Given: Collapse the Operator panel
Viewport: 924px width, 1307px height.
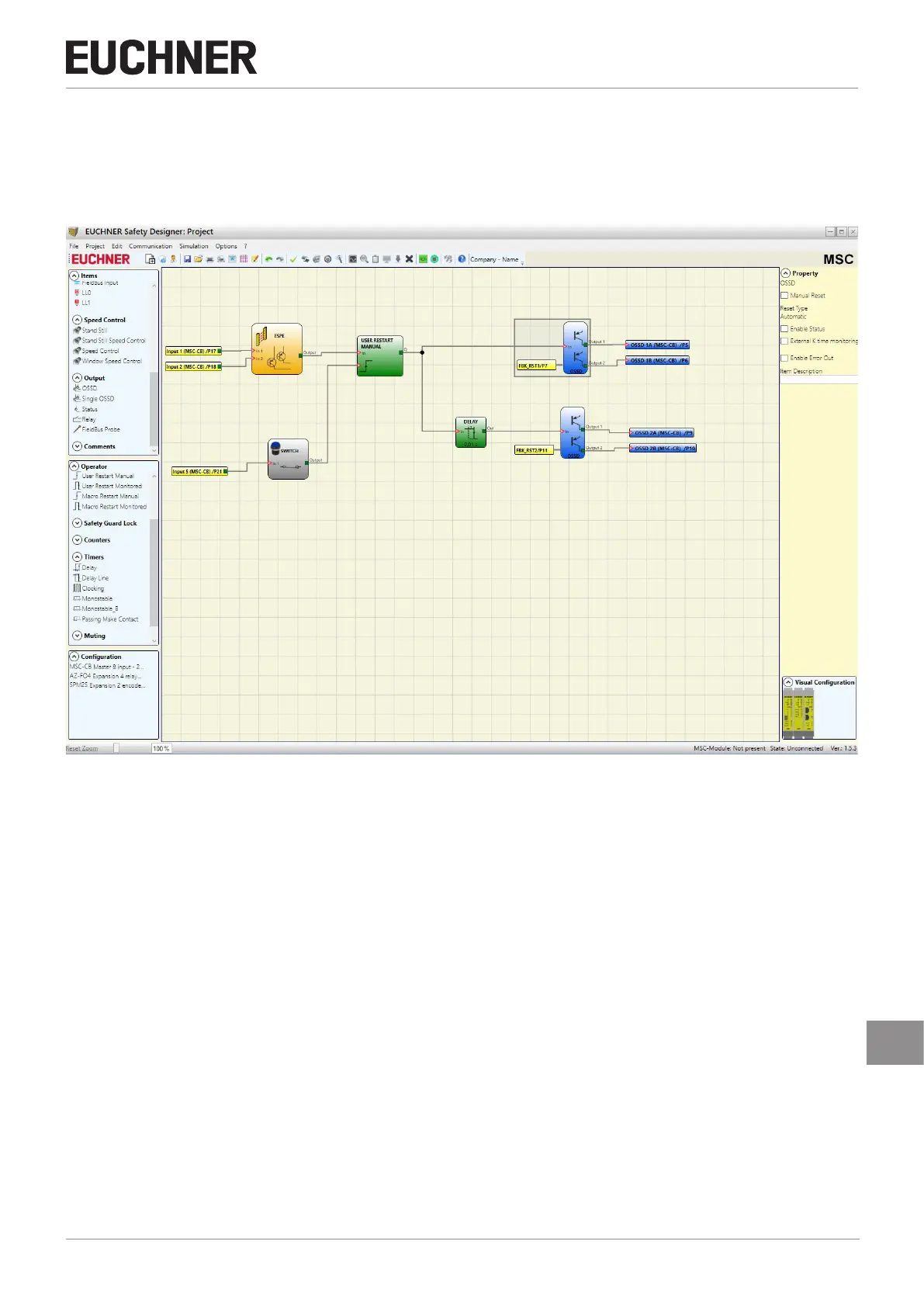Looking at the screenshot, I should 74,466.
